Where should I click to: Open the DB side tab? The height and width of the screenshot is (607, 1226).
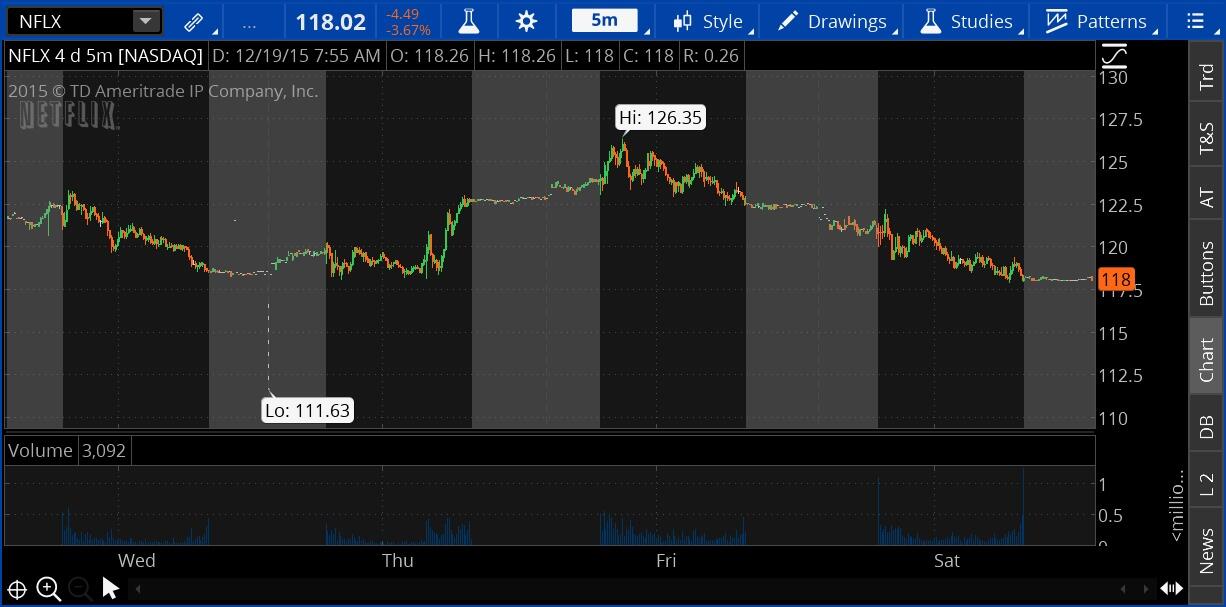[x=1207, y=427]
